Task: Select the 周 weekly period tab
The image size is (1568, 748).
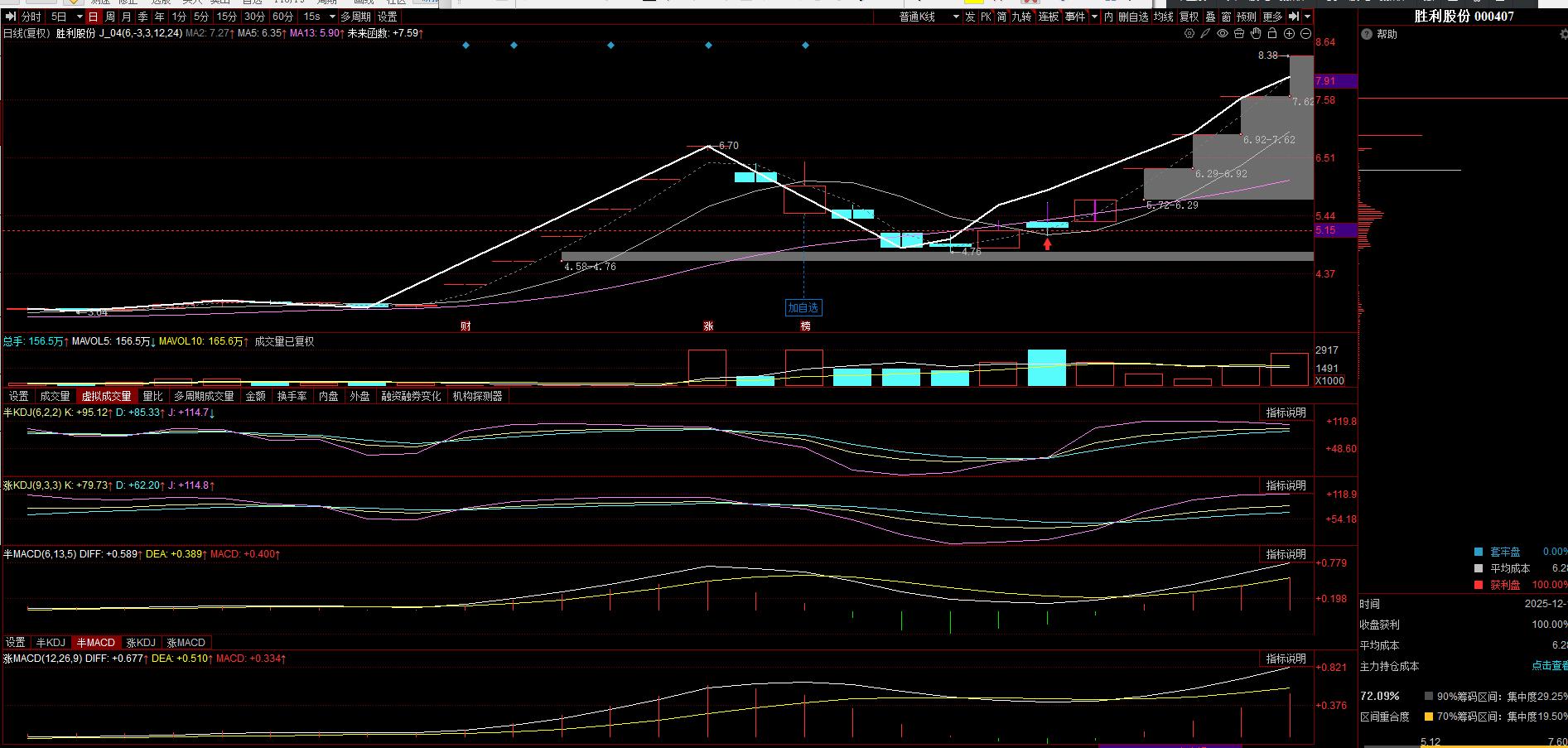Action: coord(109,17)
